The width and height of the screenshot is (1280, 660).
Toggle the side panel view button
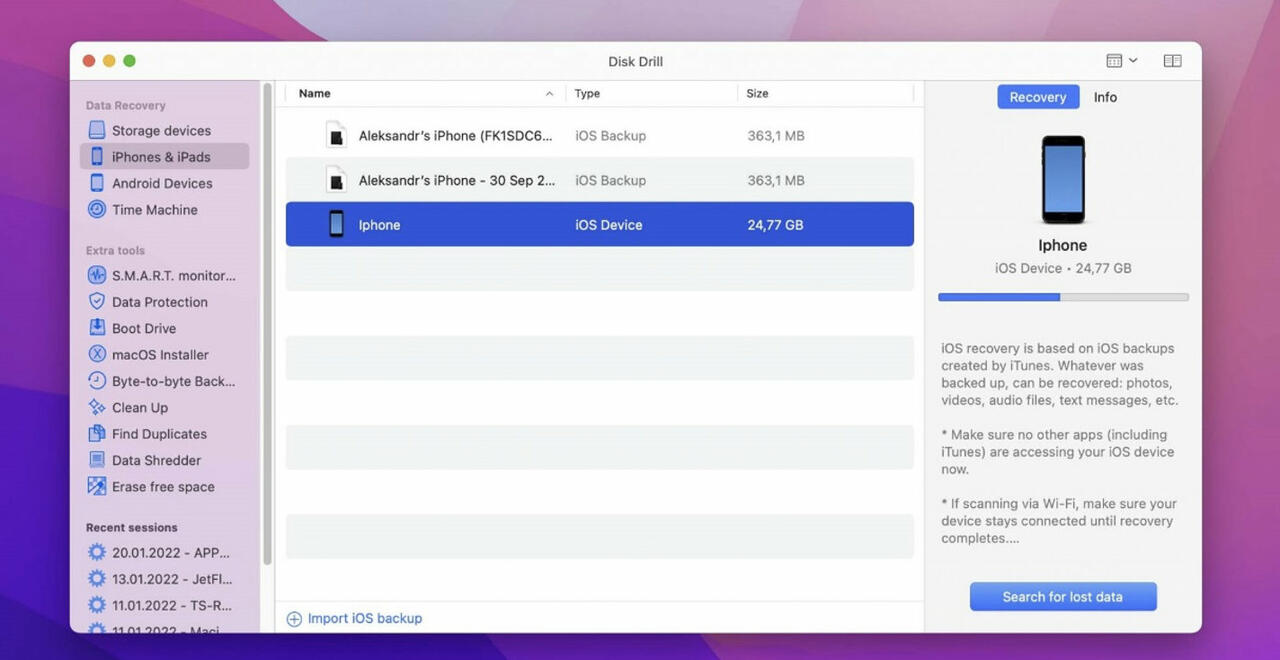click(x=1172, y=61)
